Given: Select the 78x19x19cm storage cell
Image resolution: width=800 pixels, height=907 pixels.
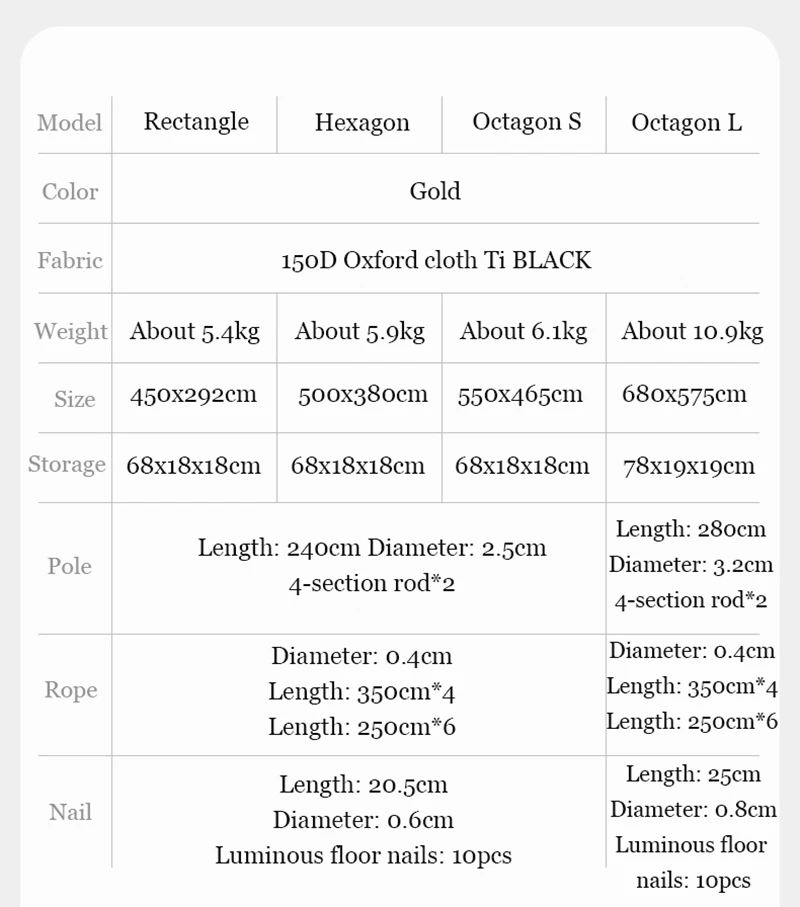Looking at the screenshot, I should click(x=688, y=466).
